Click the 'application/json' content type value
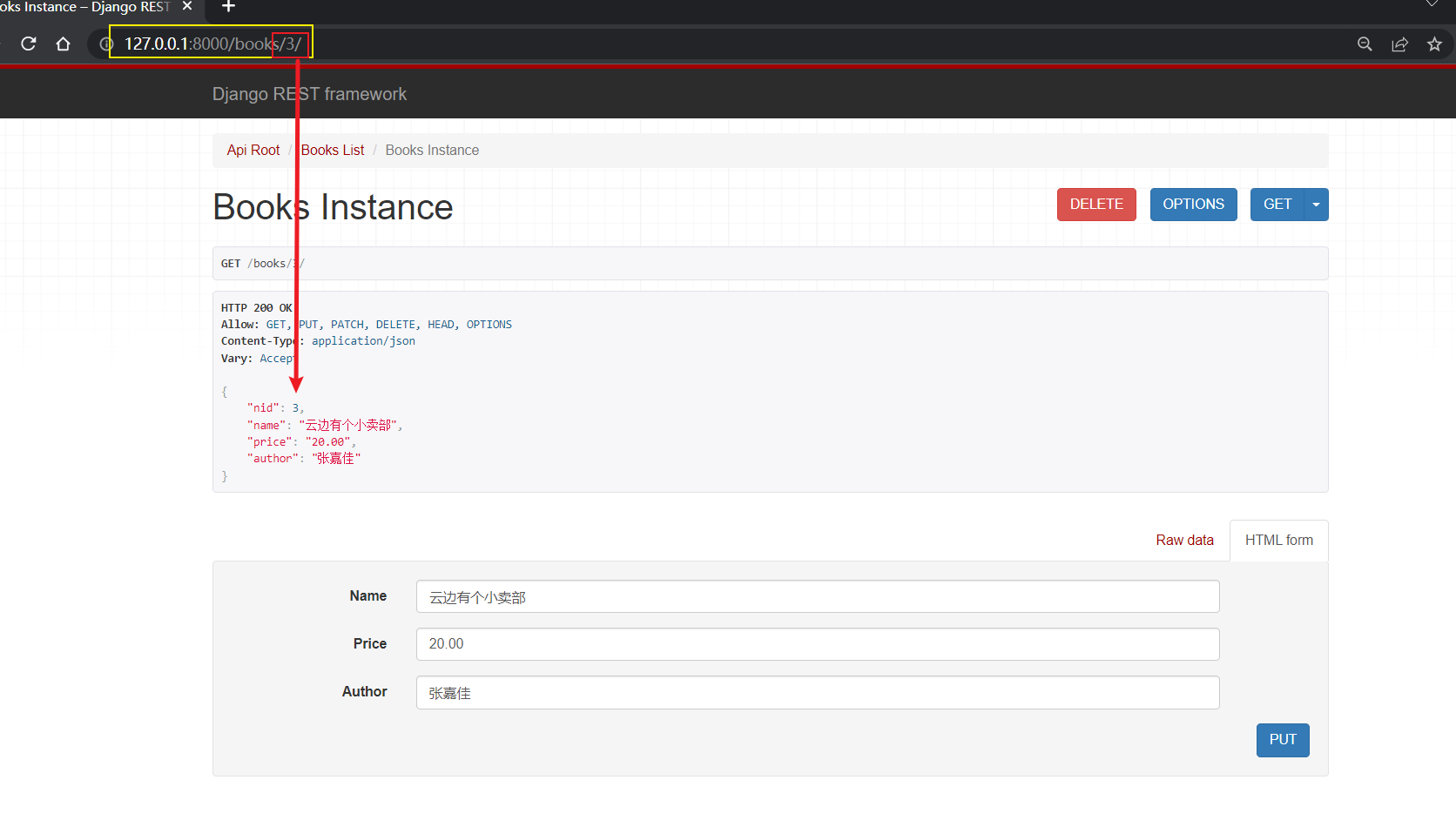1456x827 pixels. 363,341
